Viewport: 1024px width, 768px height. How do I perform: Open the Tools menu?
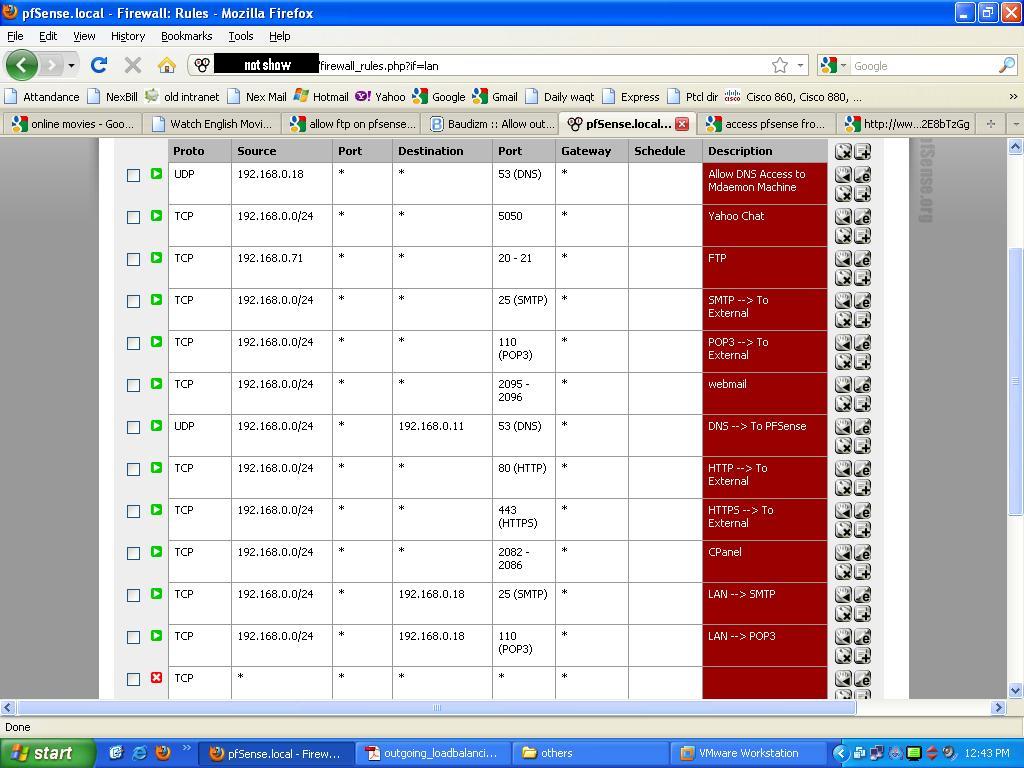pos(240,36)
